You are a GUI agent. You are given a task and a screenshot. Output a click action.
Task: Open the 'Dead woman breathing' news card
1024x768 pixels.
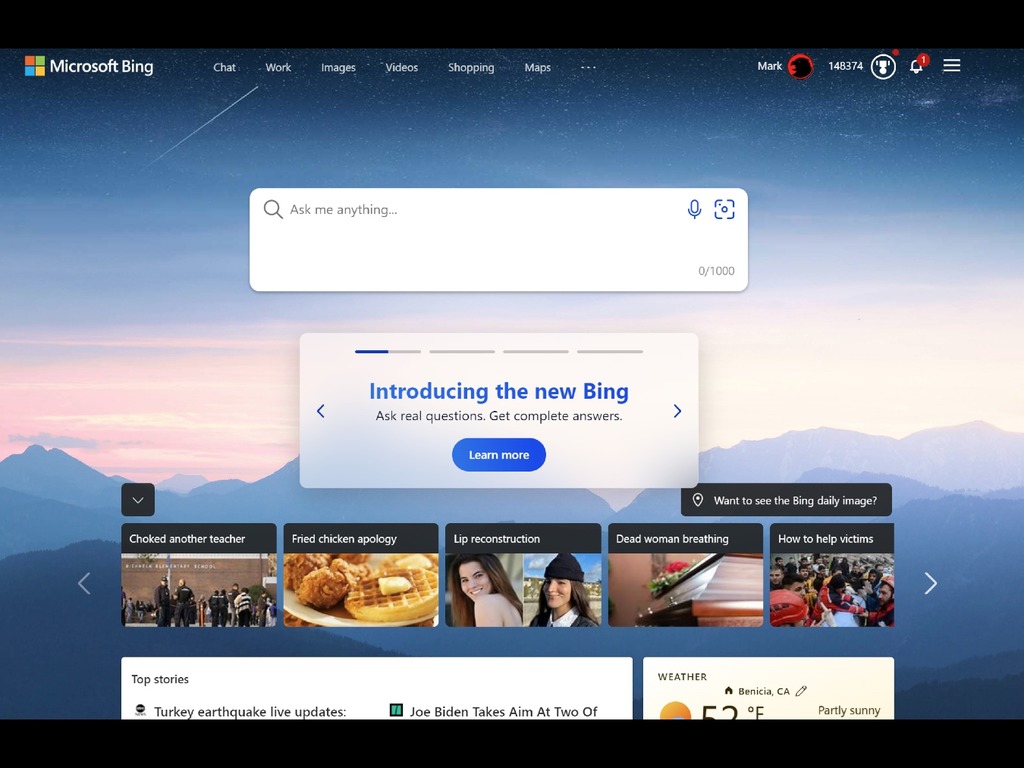click(686, 575)
